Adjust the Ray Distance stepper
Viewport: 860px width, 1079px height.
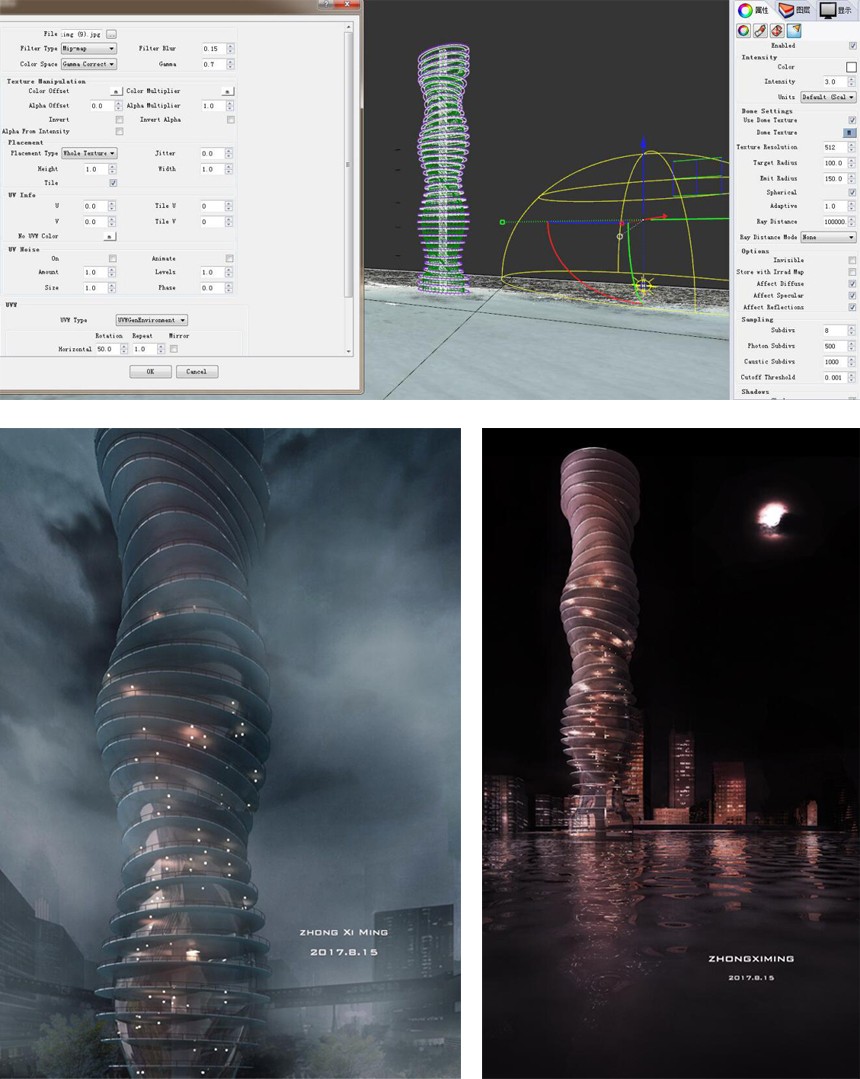coord(852,222)
